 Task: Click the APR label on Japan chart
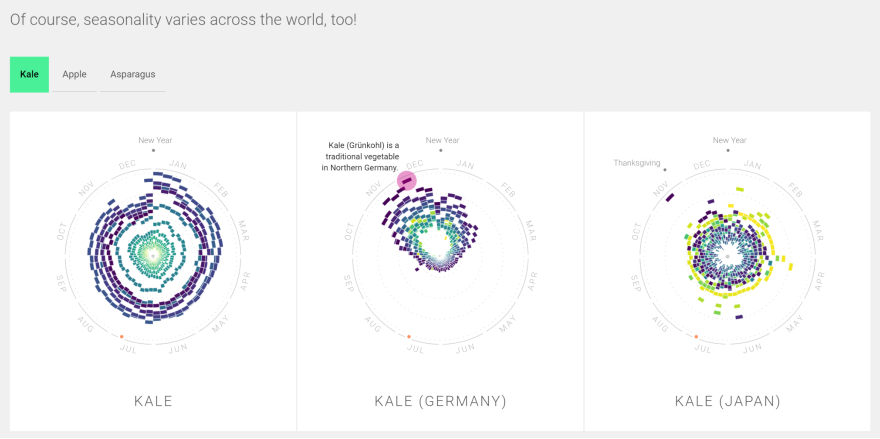click(x=818, y=280)
